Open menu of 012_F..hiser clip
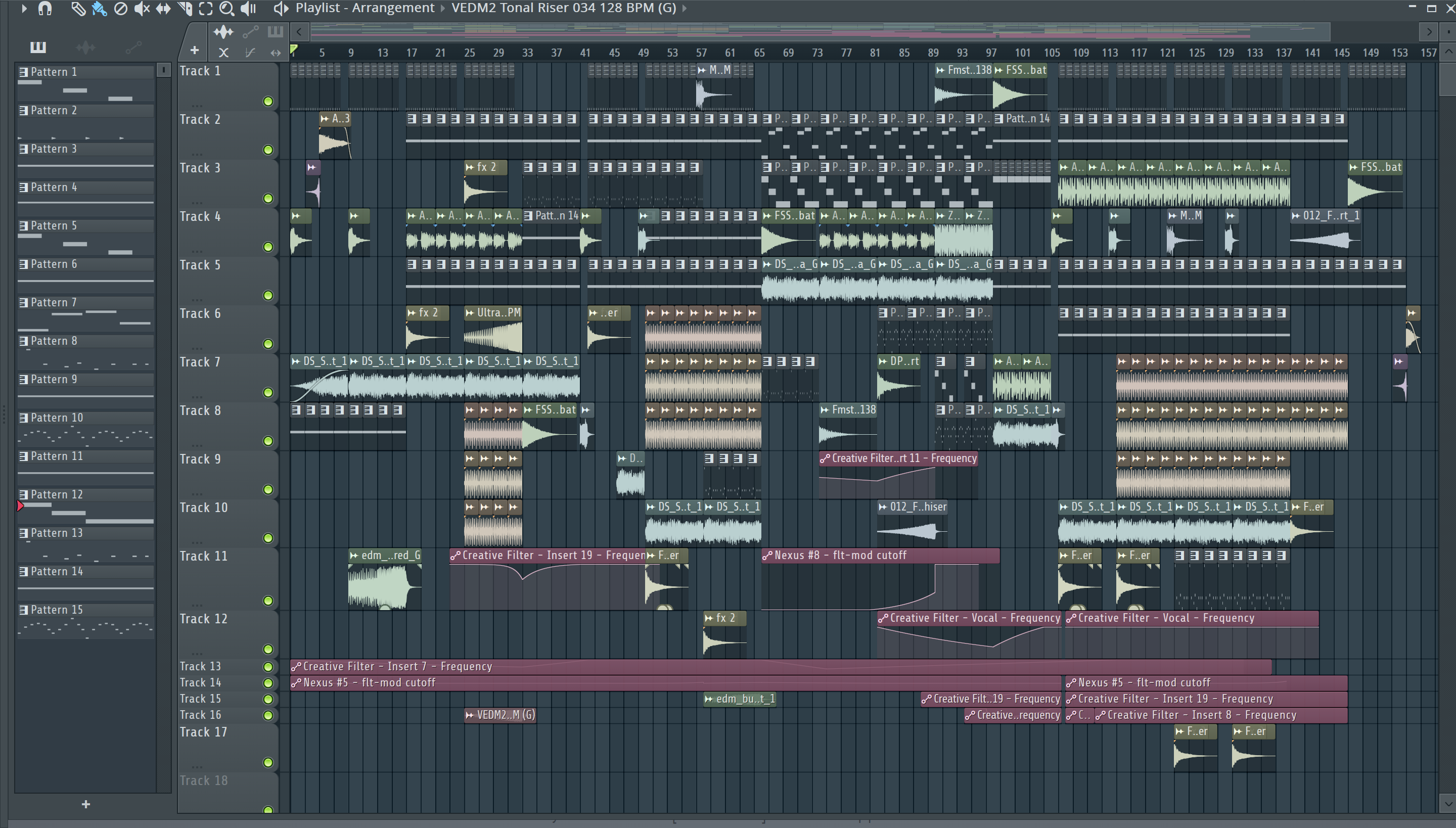This screenshot has height=828, width=1456. tap(883, 508)
